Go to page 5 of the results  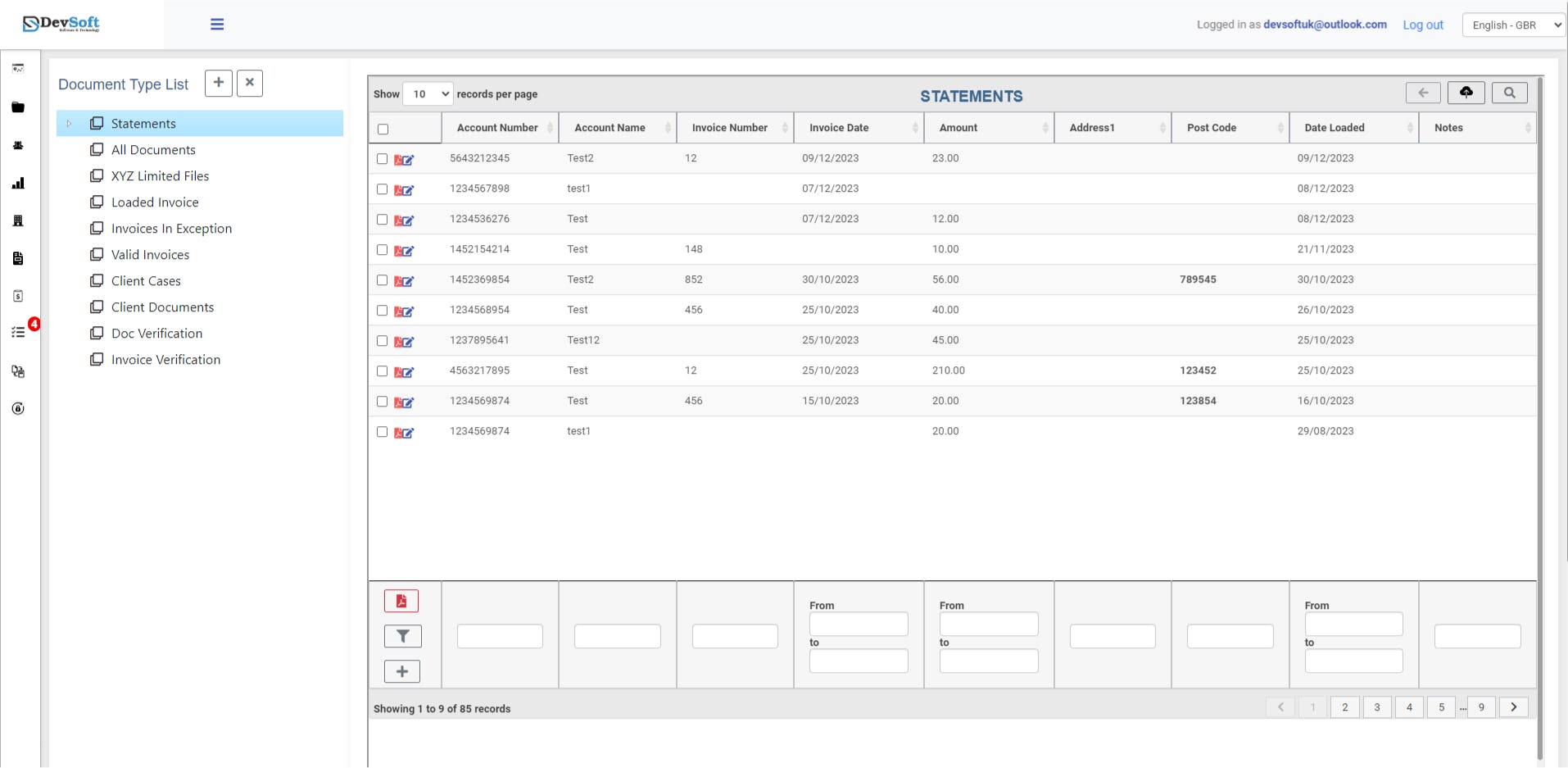[1441, 707]
